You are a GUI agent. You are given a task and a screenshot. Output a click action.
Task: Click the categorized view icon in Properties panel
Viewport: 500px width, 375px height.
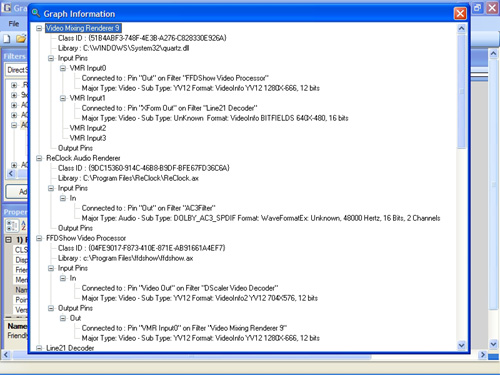(x=12, y=225)
